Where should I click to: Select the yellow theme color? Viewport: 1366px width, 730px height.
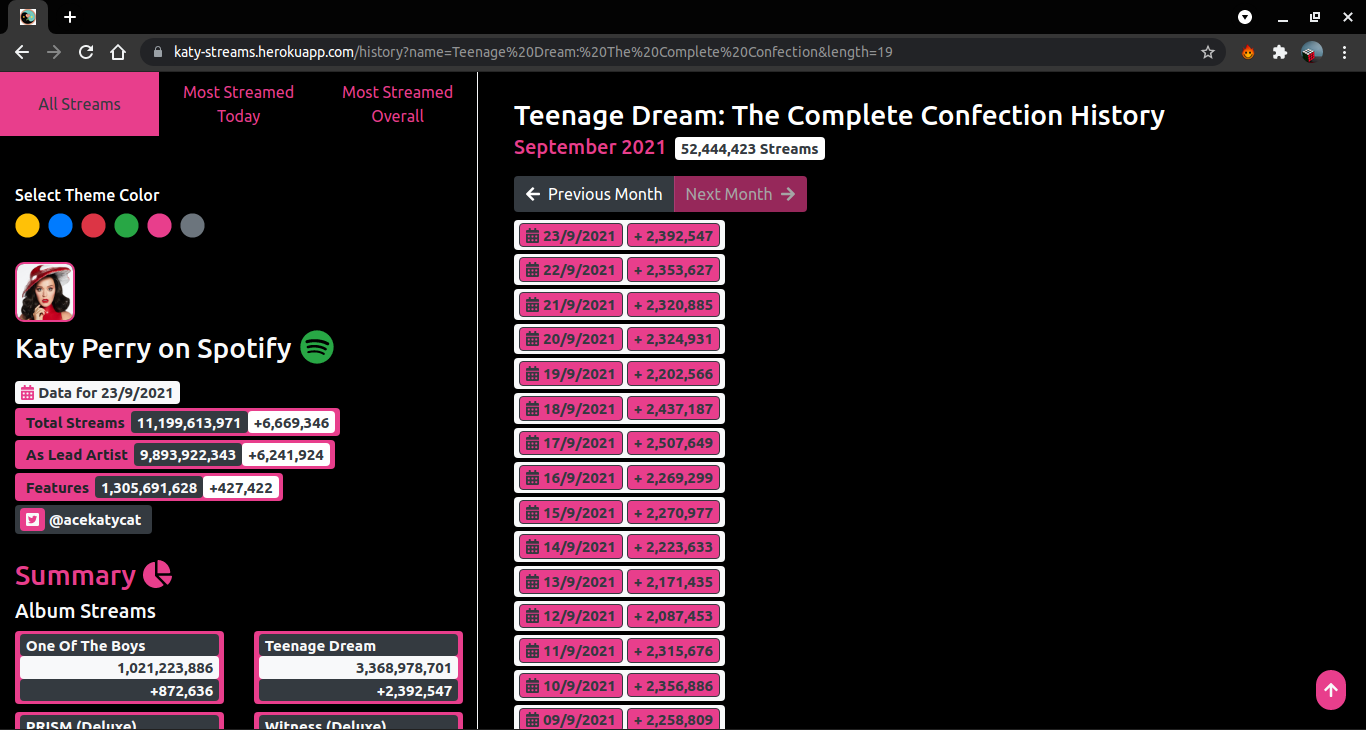point(28,226)
